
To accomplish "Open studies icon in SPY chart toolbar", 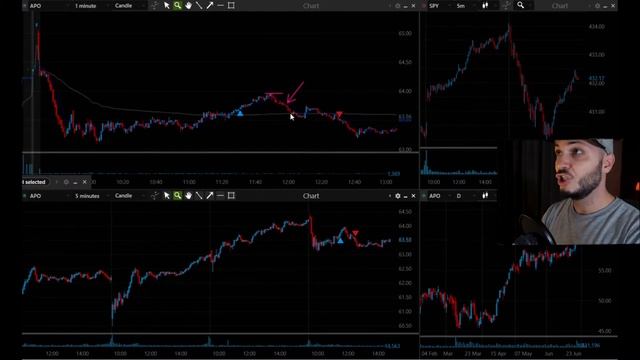I will pos(507,6).
